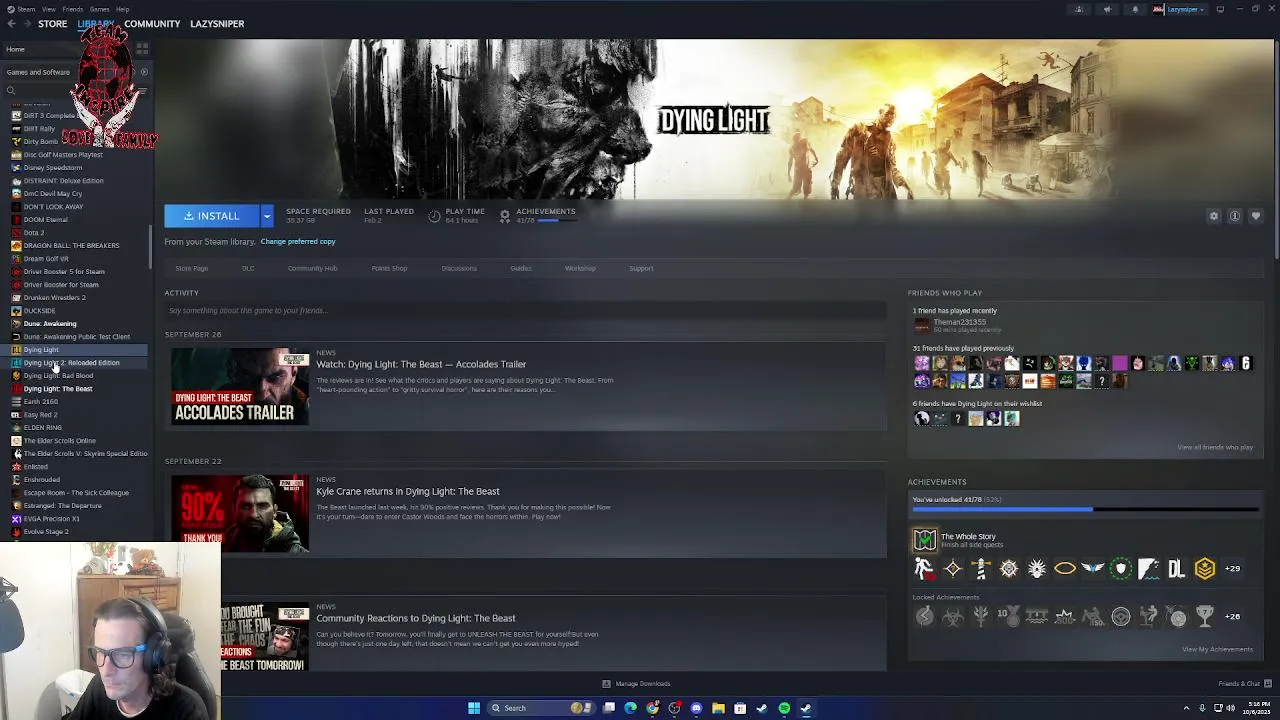Select Dying Light: The Beast in library list
The height and width of the screenshot is (720, 1280).
click(x=58, y=389)
